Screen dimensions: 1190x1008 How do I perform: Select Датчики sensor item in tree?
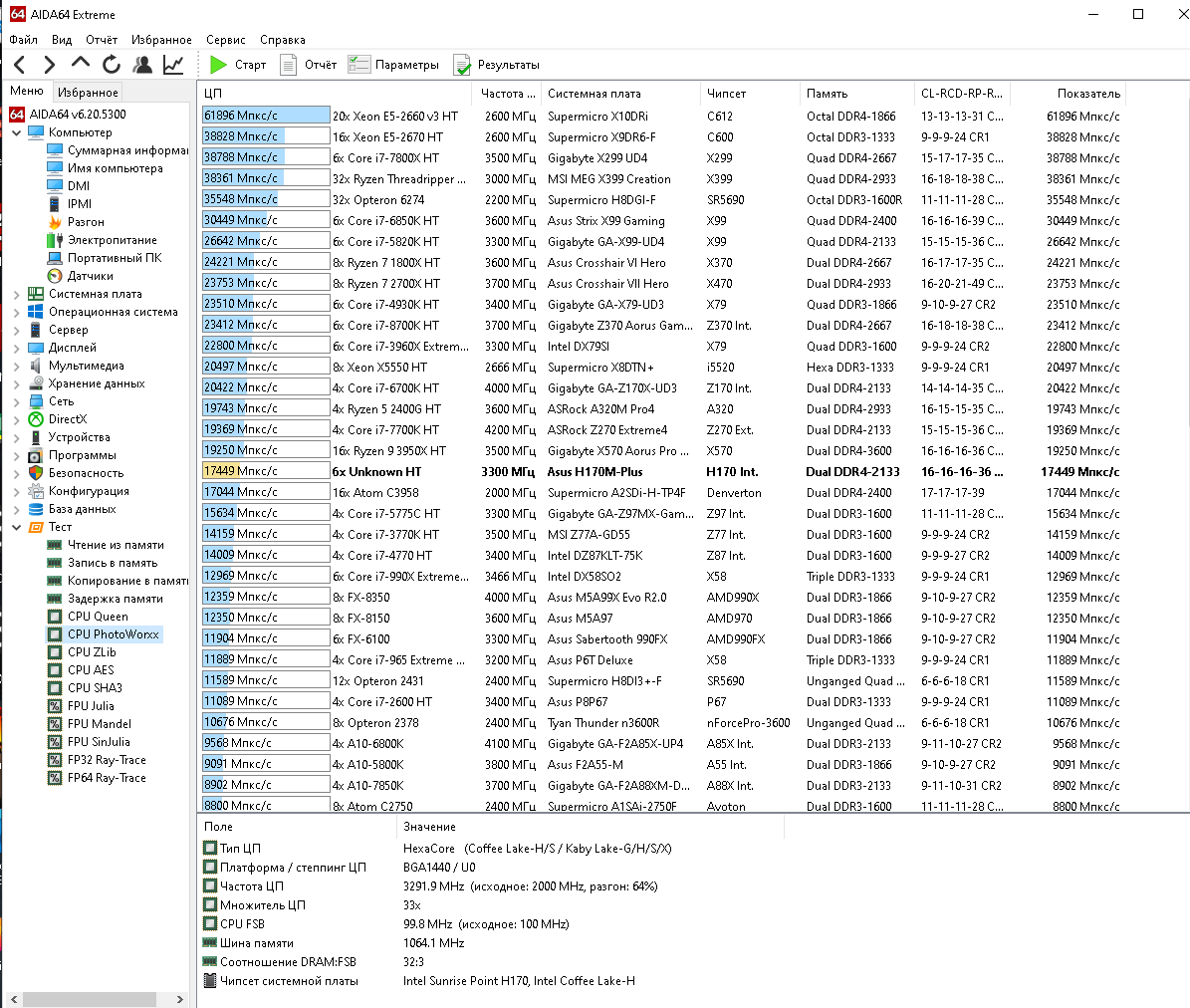tap(90, 276)
